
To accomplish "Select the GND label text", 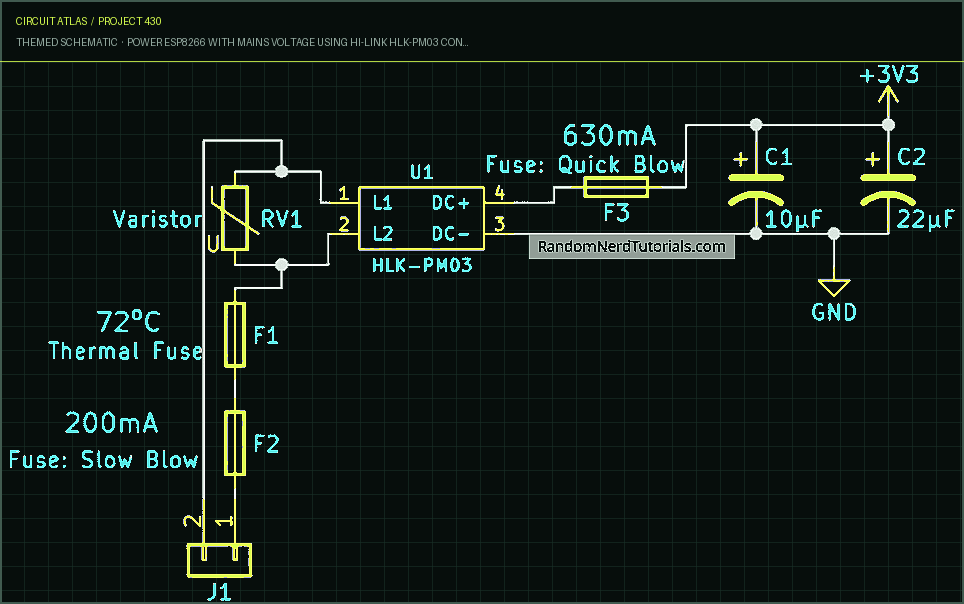I will pyautogui.click(x=834, y=312).
